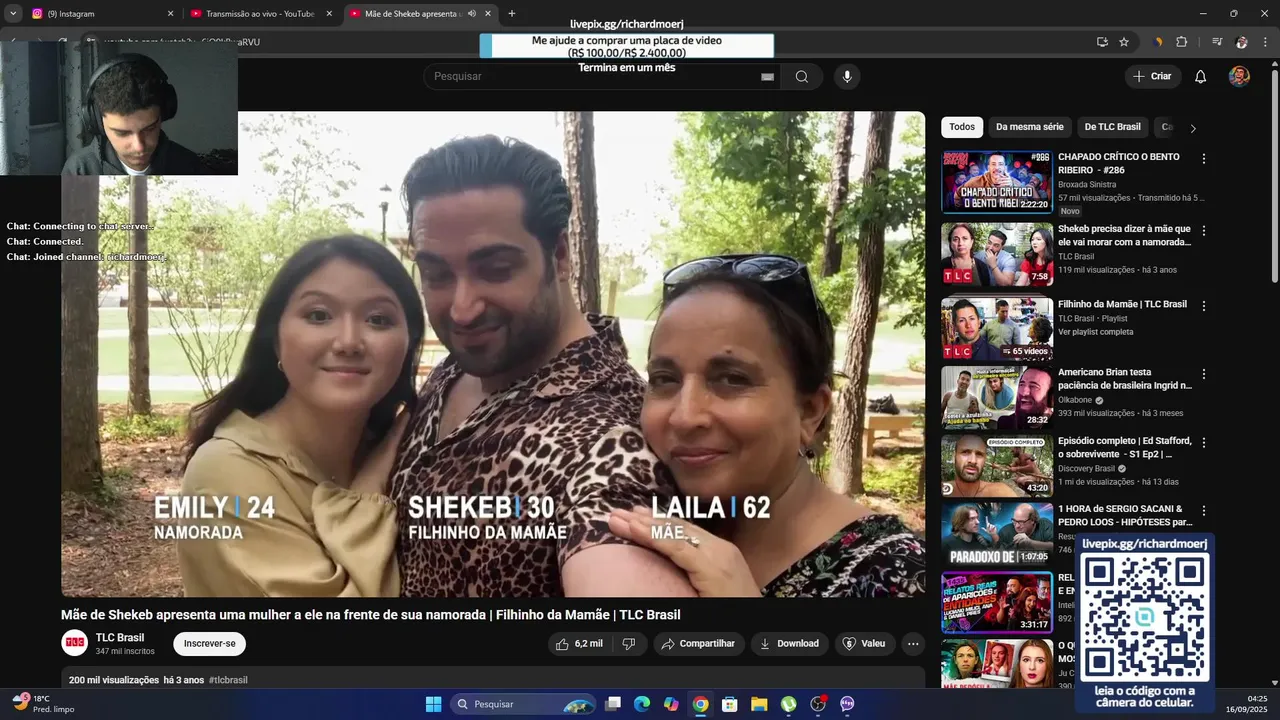The height and width of the screenshot is (720, 1280).
Task: Click the Valeu thanks button
Action: 864,644
